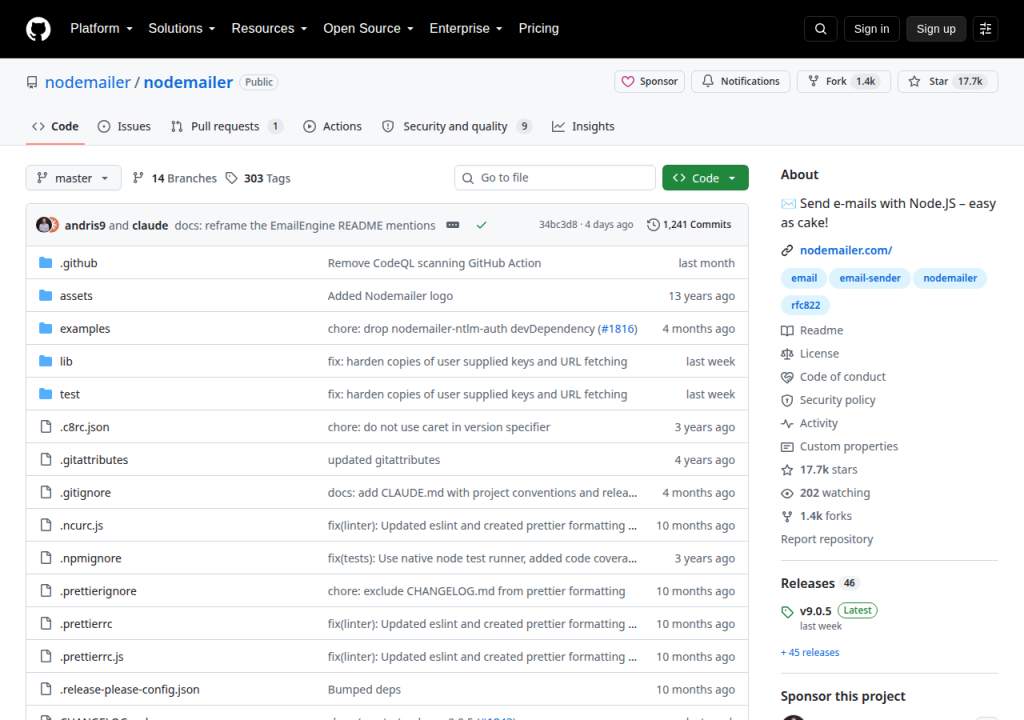Click the .prettierrc file icon
The width and height of the screenshot is (1024, 720).
click(x=46, y=623)
